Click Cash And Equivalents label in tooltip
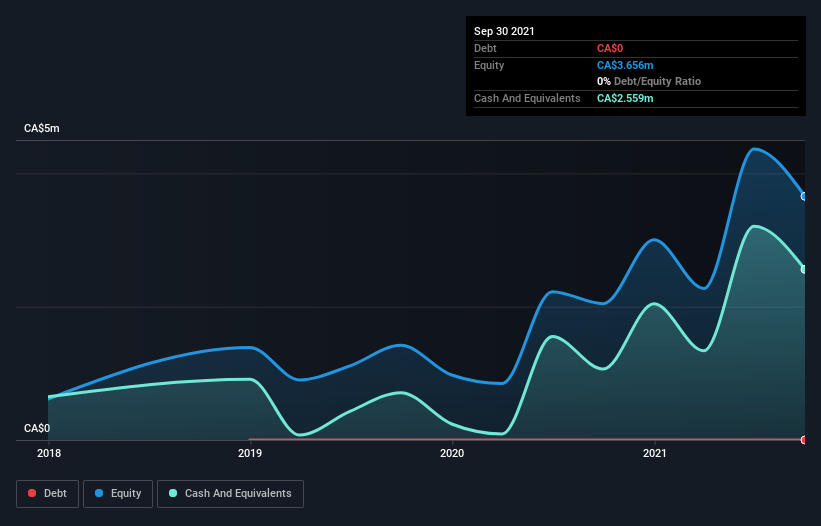821x526 pixels. click(x=527, y=98)
